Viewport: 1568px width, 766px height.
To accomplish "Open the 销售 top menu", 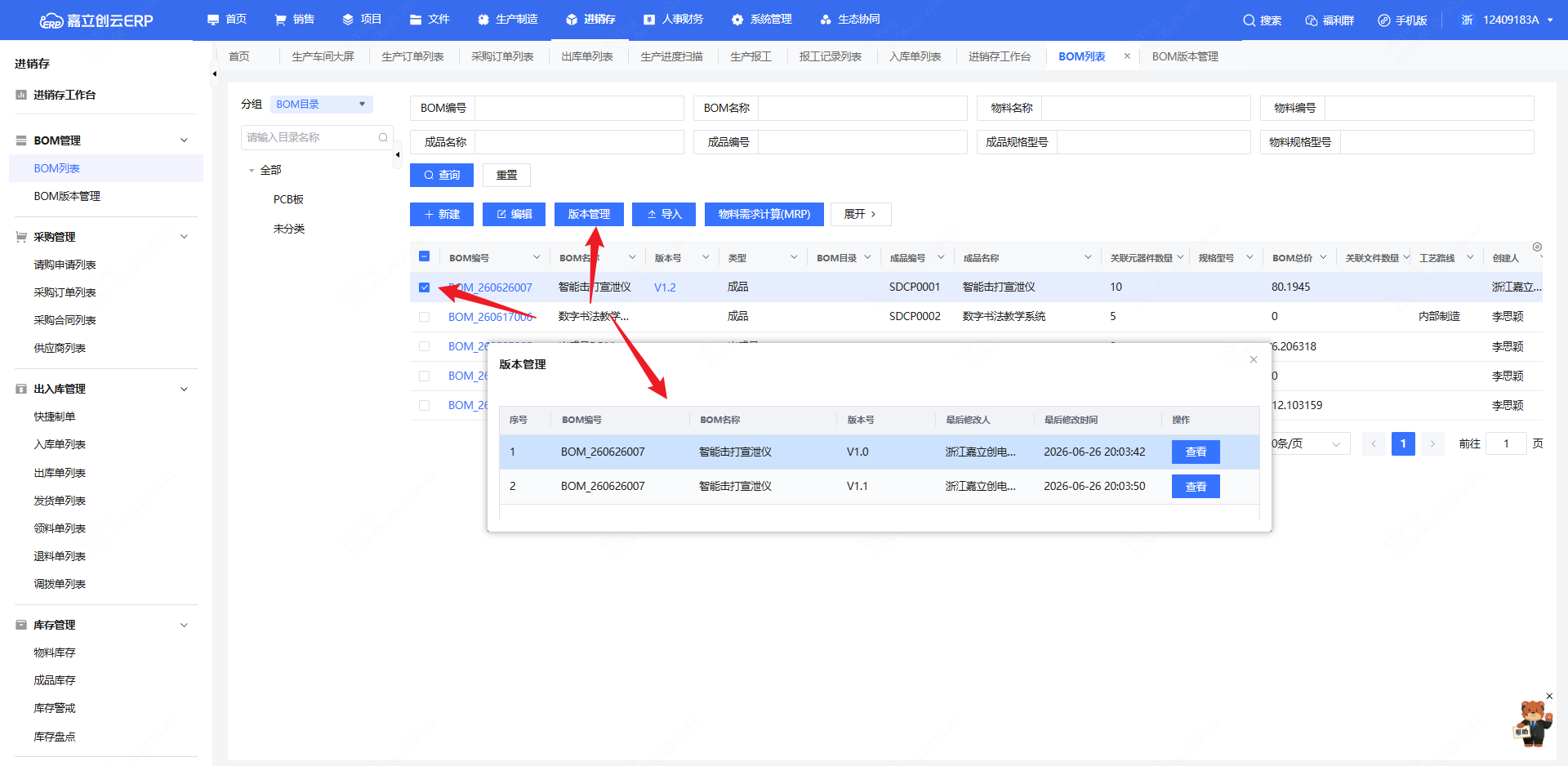I will point(295,20).
